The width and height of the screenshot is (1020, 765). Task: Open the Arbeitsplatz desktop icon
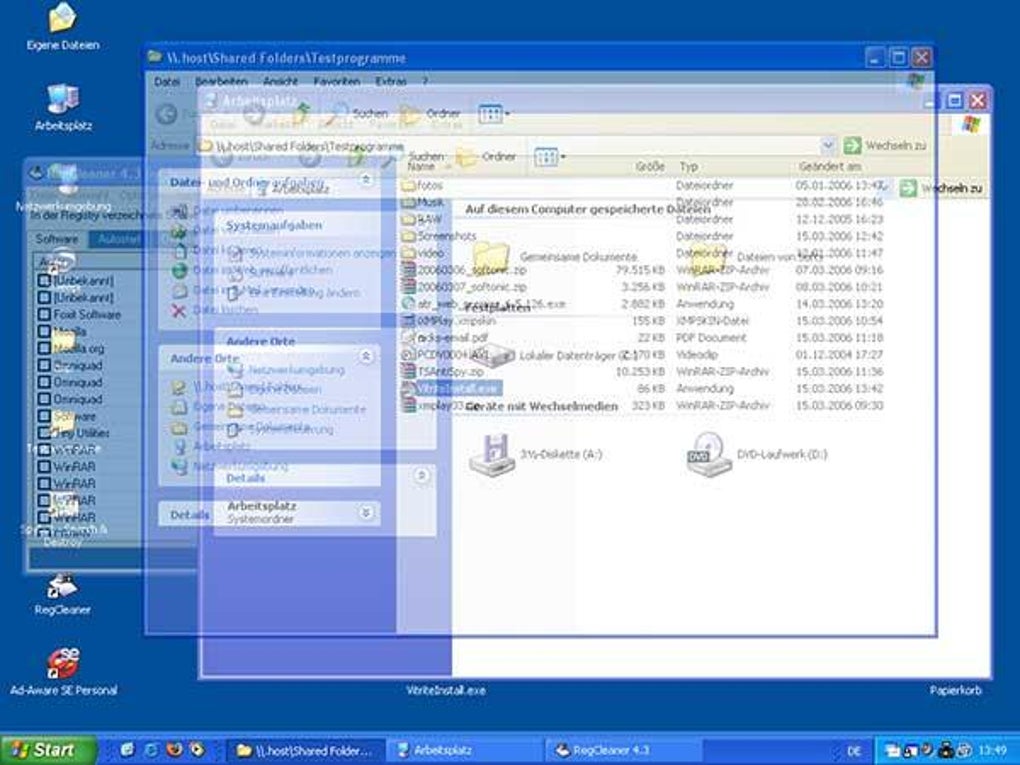63,107
